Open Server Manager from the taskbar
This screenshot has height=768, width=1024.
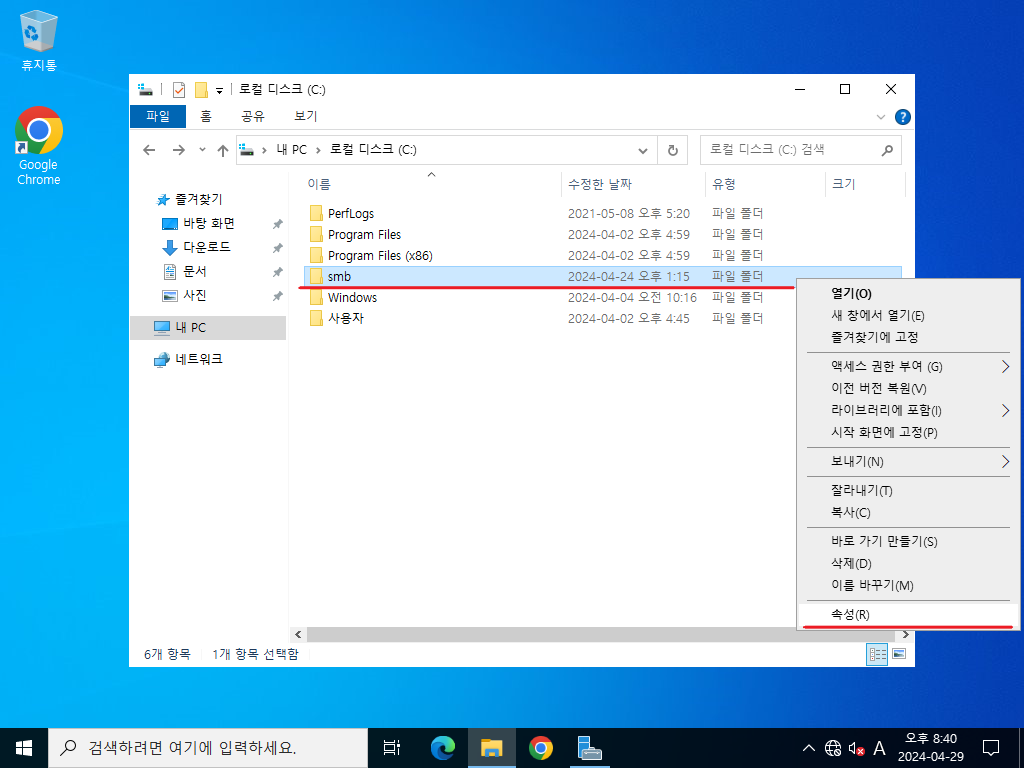pos(590,748)
